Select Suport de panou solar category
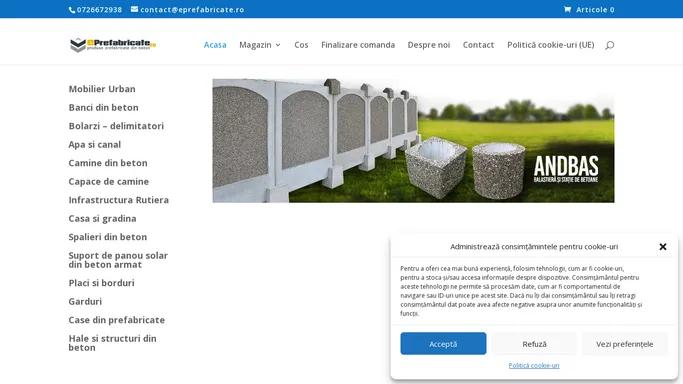The image size is (683, 384). [118, 260]
